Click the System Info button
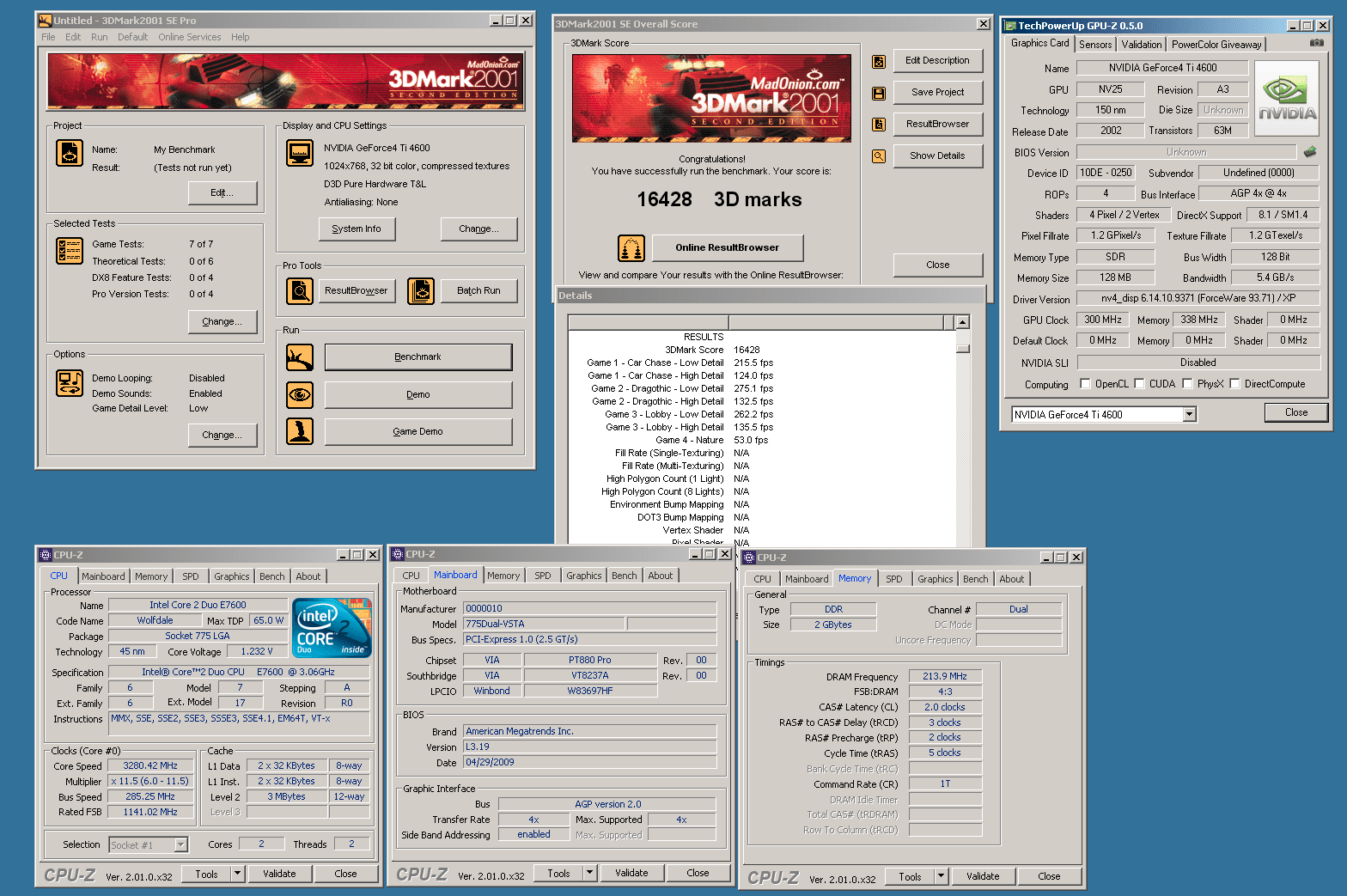The image size is (1347, 896). pyautogui.click(x=357, y=229)
